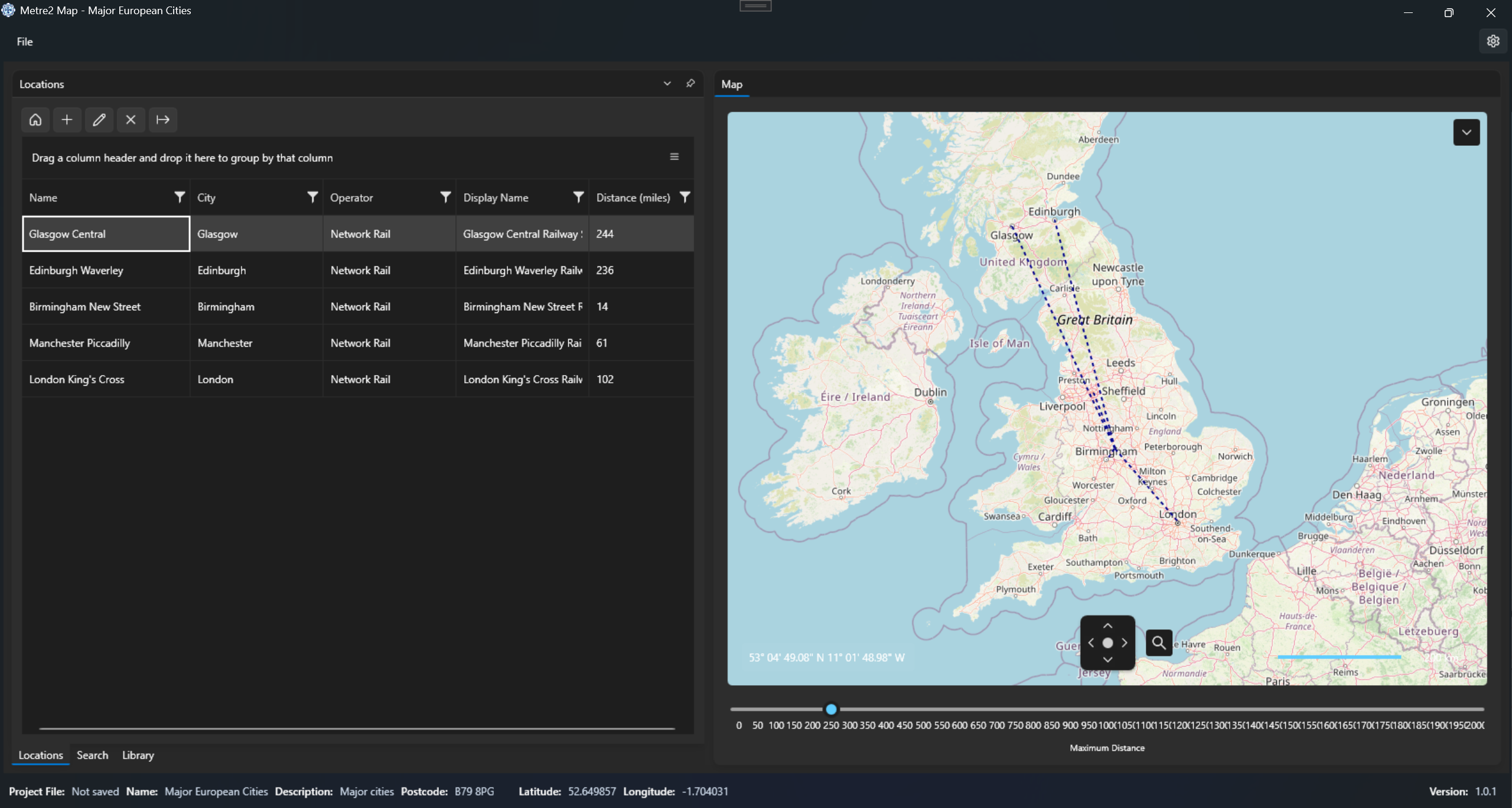The width and height of the screenshot is (1512, 808).
Task: Switch to the Library tab
Action: click(137, 755)
